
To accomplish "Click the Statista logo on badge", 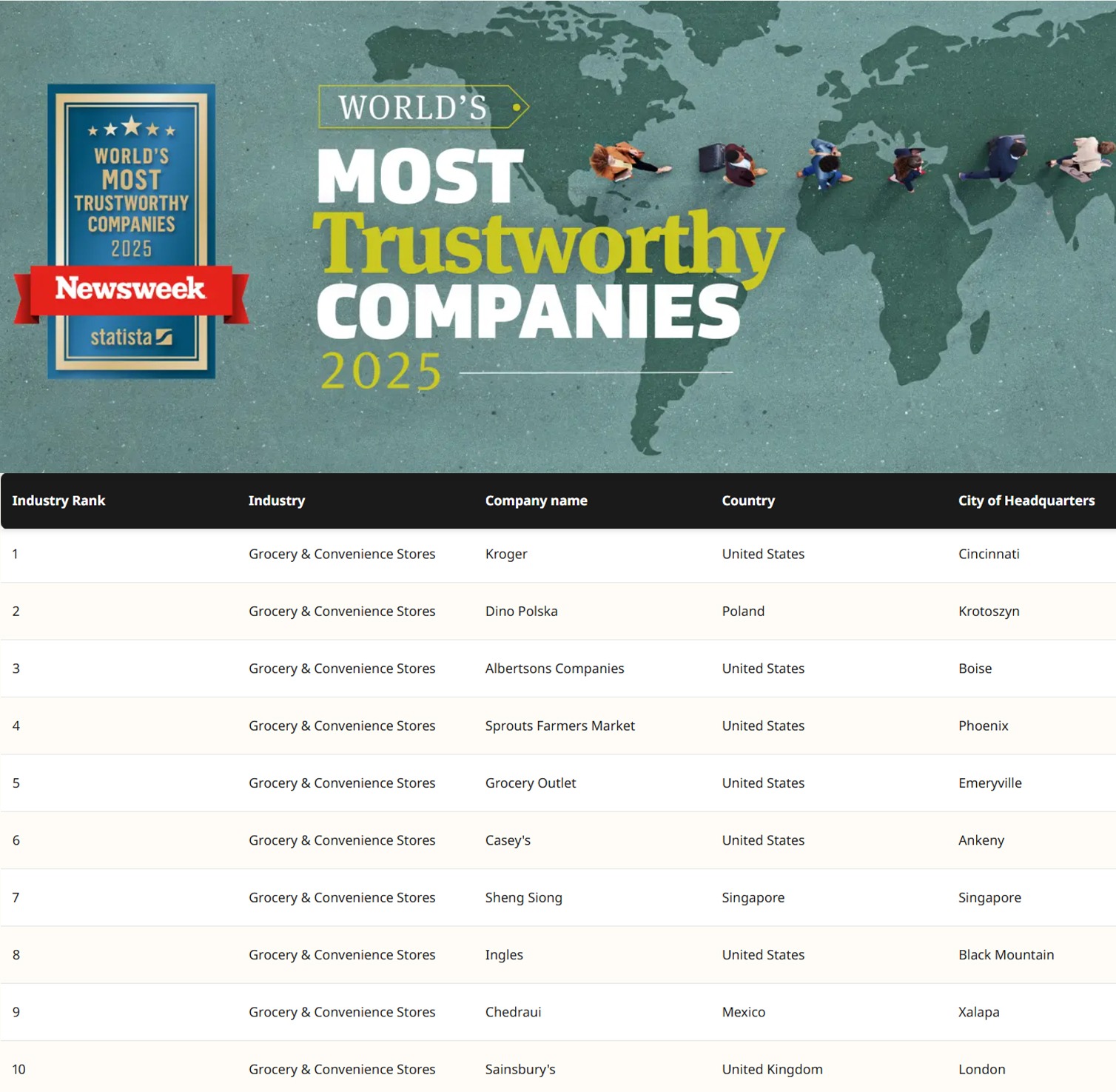I will [131, 338].
